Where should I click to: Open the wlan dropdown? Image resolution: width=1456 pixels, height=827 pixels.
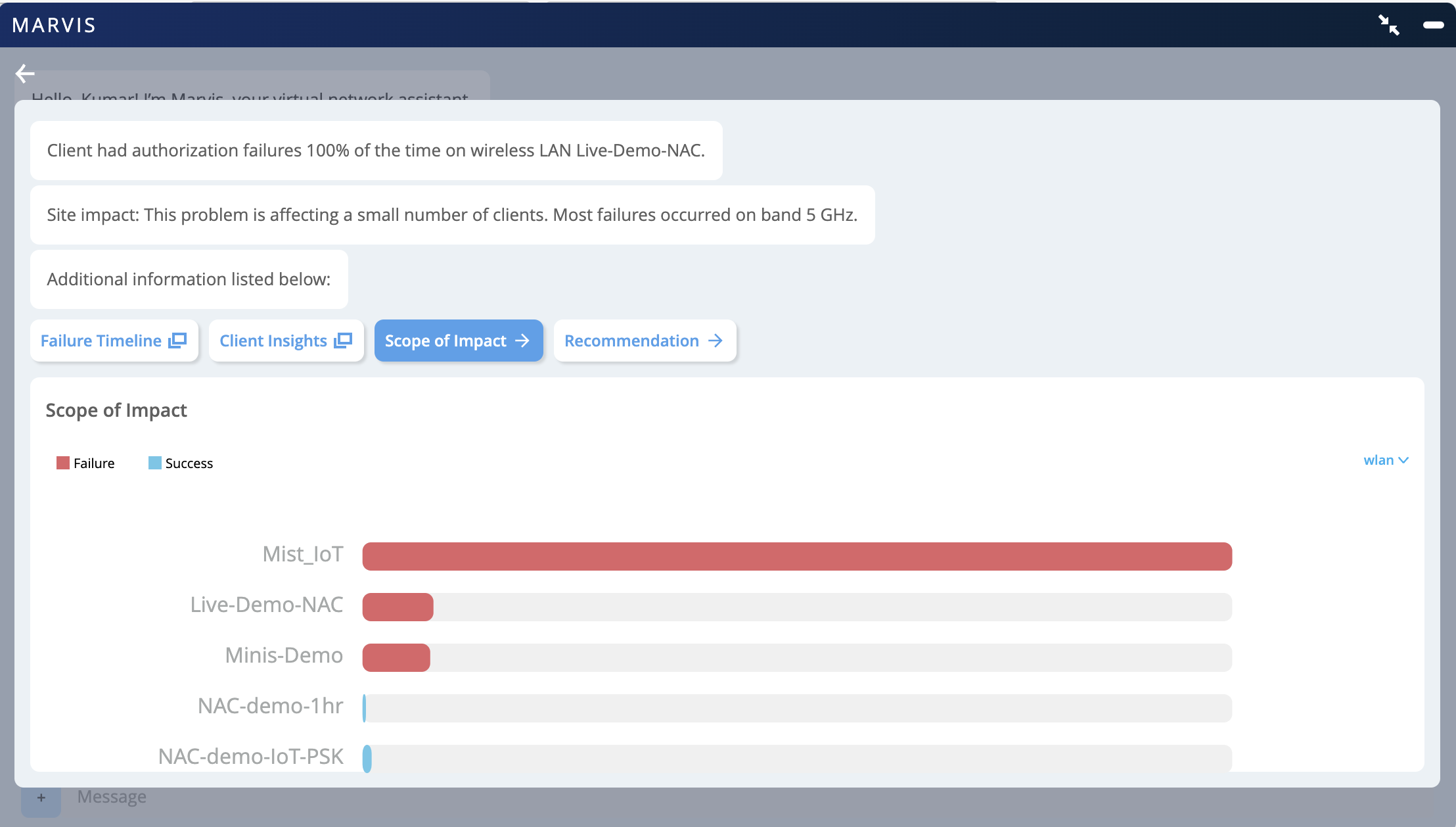[x=1378, y=460]
